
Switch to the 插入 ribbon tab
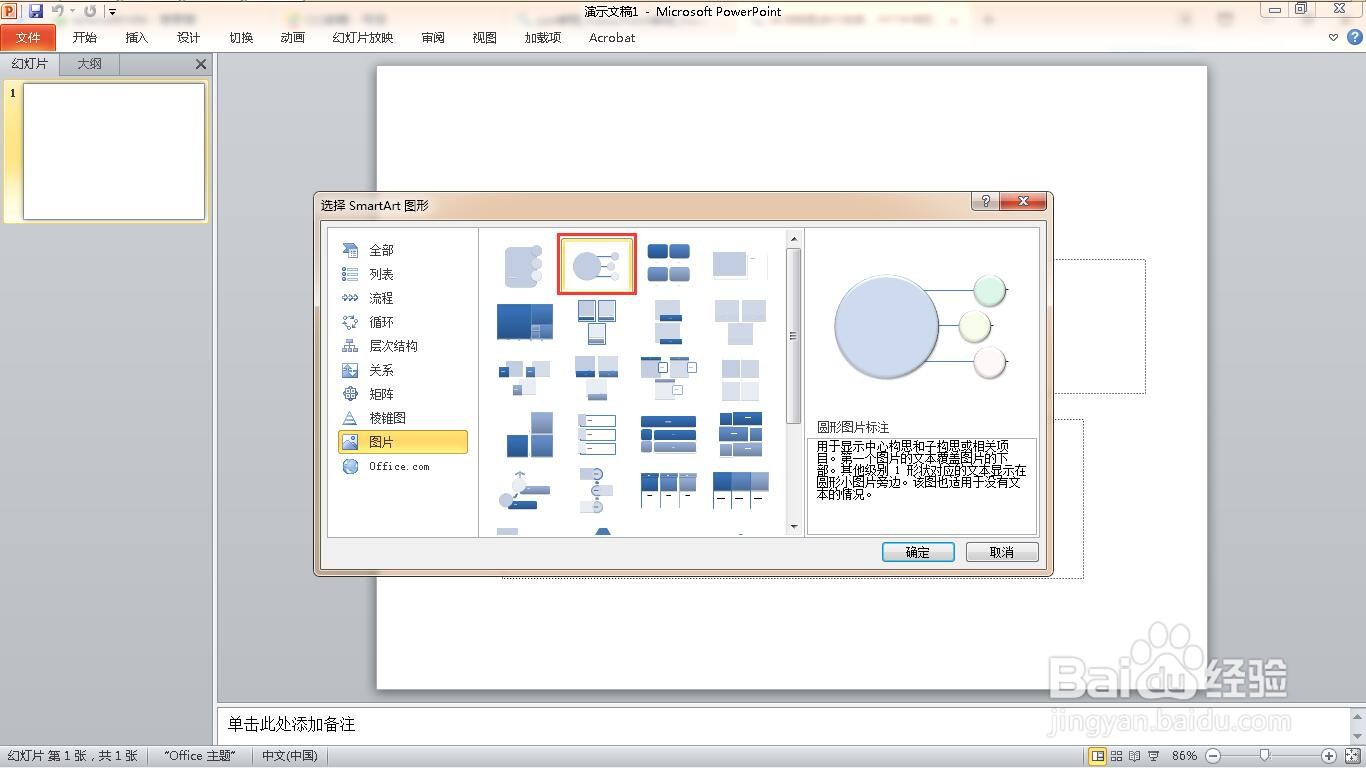coord(137,38)
